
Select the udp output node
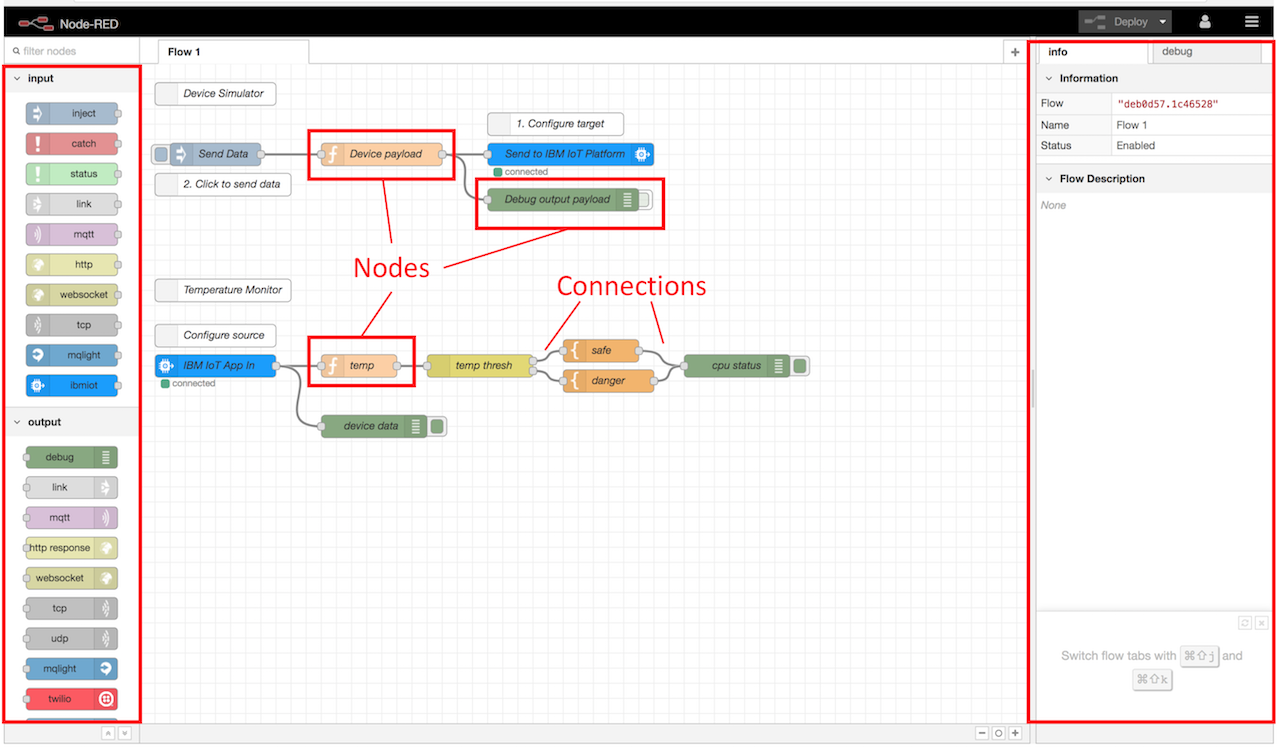[72, 638]
